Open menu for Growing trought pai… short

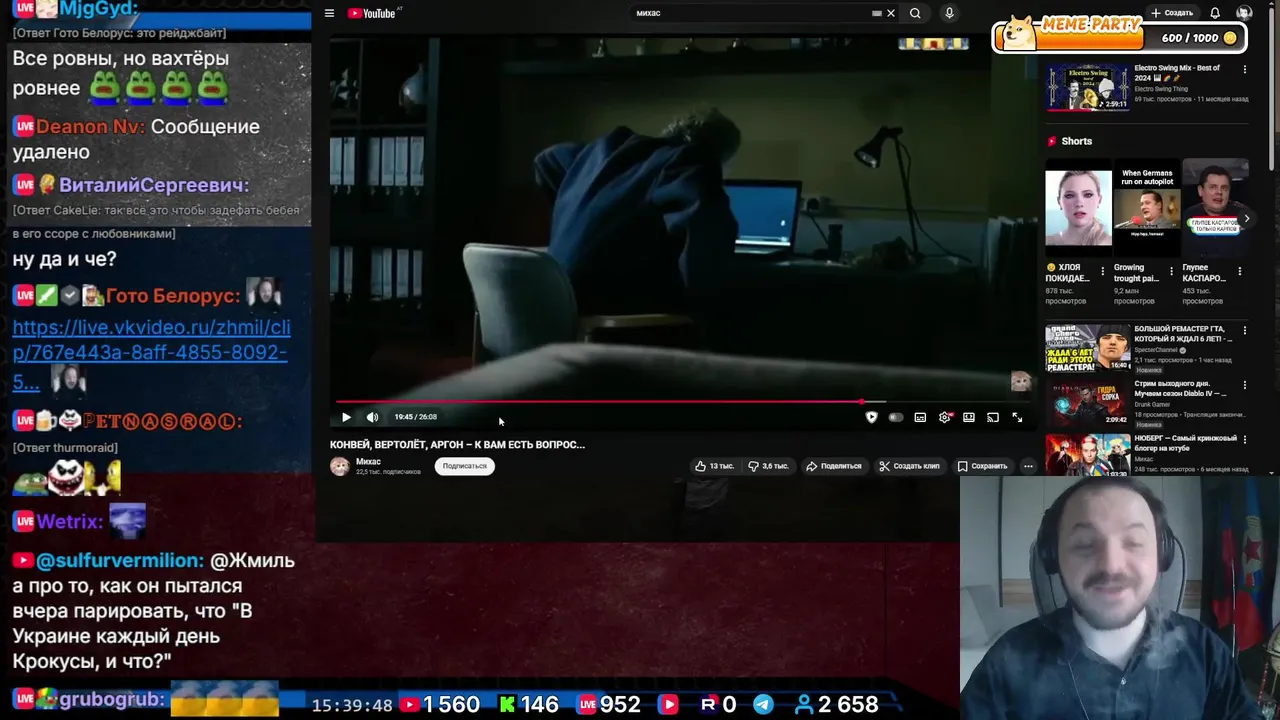pyautogui.click(x=1171, y=271)
